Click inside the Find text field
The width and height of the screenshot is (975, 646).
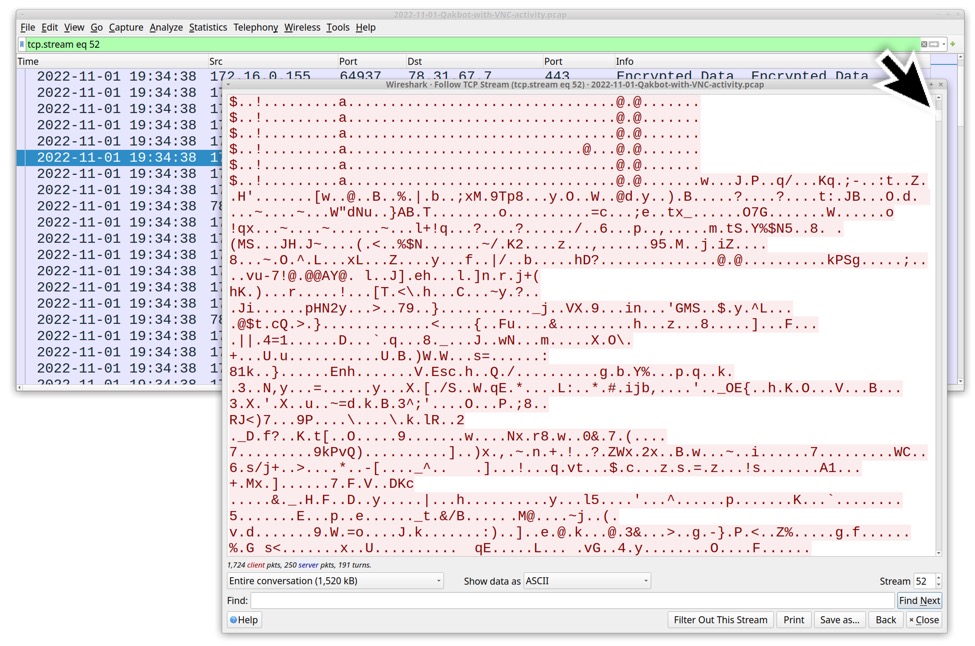pos(571,600)
